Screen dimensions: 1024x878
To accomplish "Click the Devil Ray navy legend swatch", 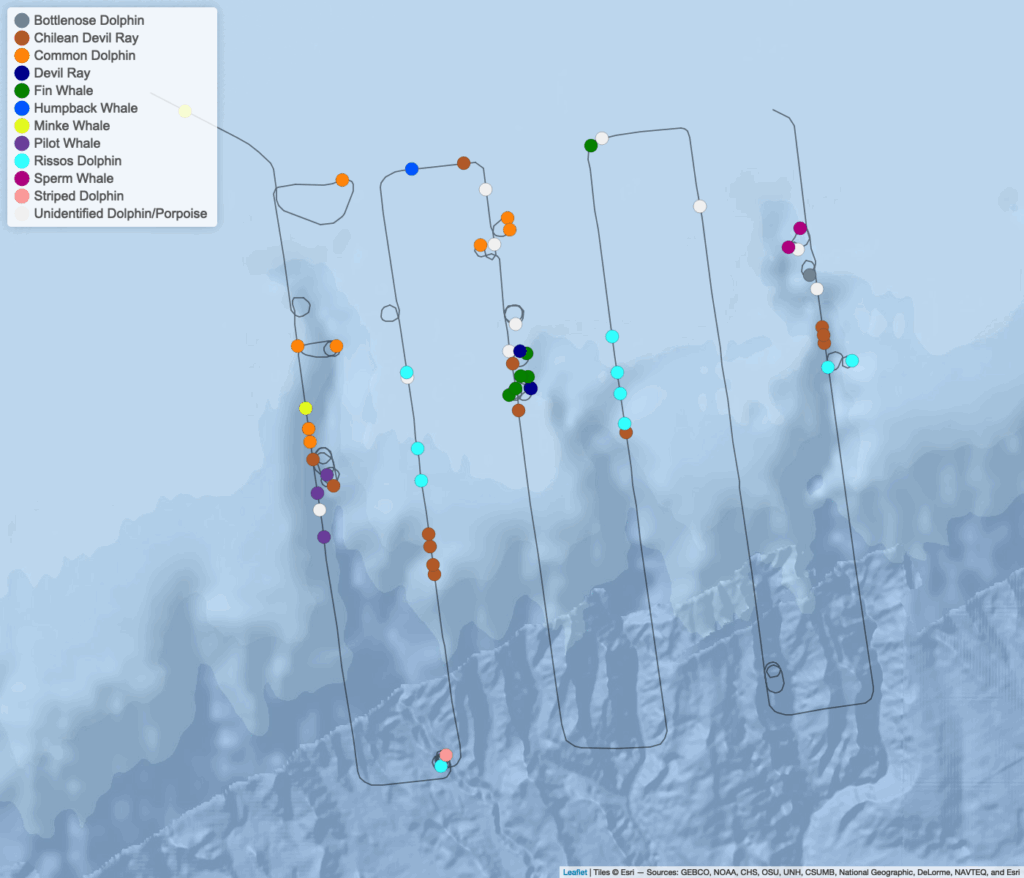I will [22, 74].
